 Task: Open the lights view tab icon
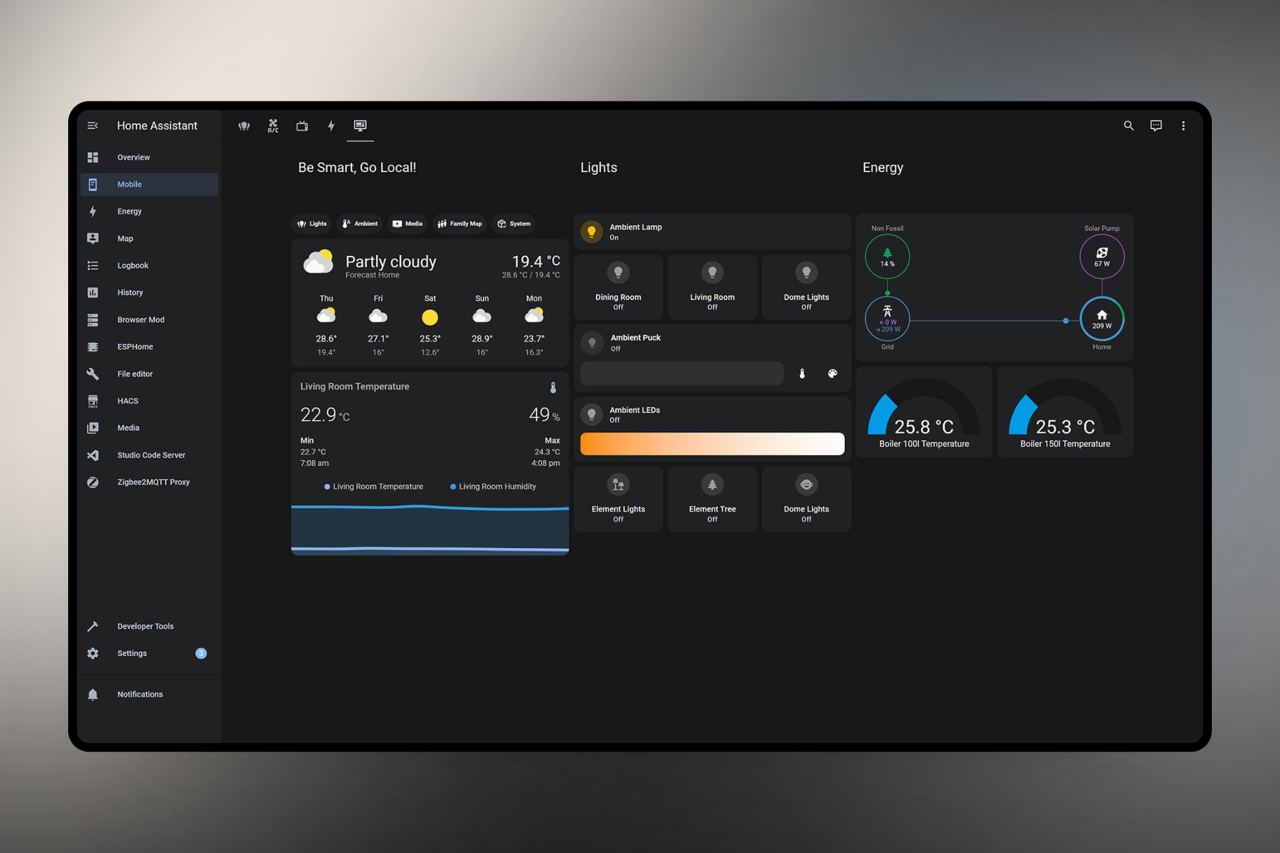[x=244, y=126]
